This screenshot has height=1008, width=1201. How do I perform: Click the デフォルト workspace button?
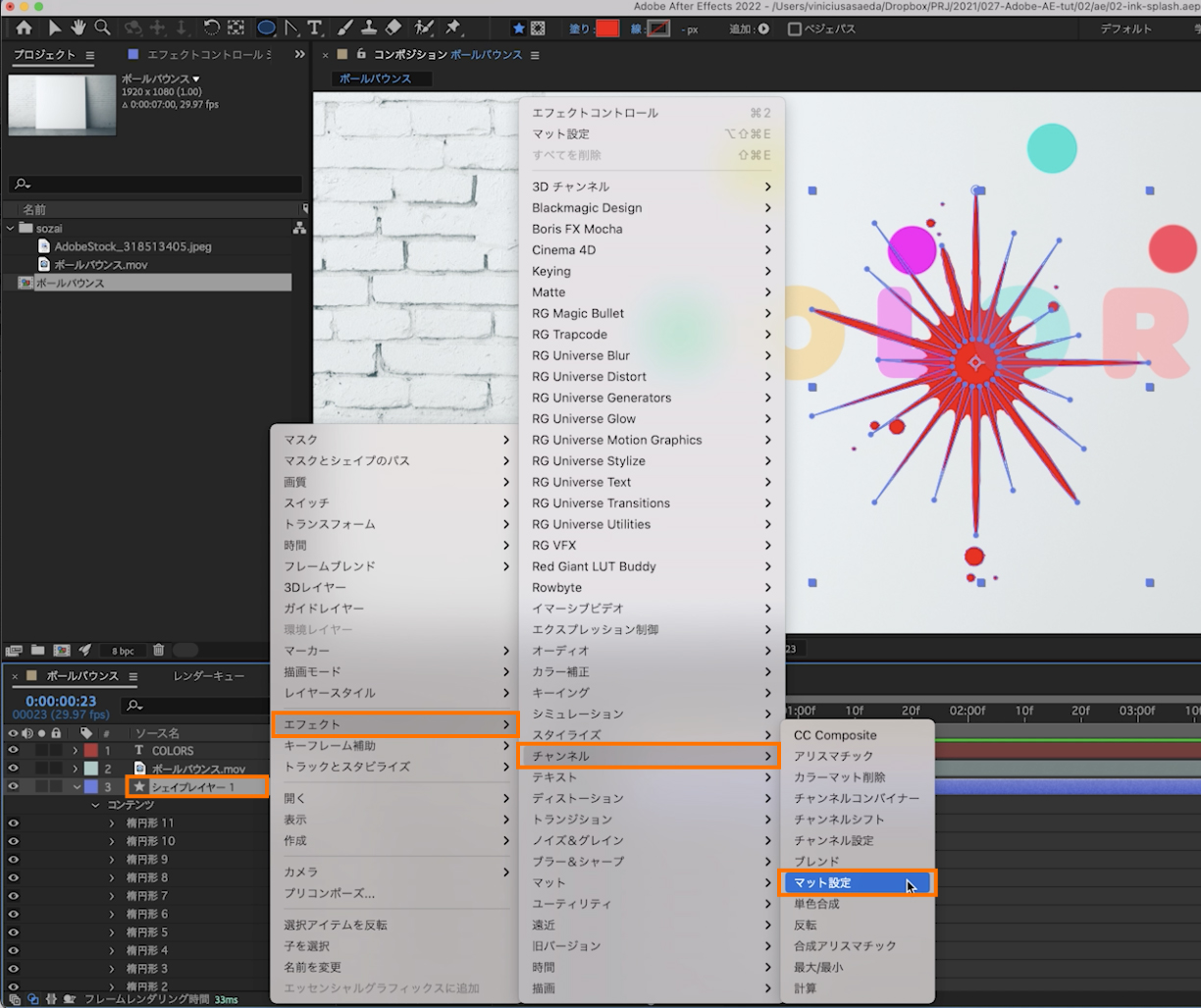[1126, 29]
